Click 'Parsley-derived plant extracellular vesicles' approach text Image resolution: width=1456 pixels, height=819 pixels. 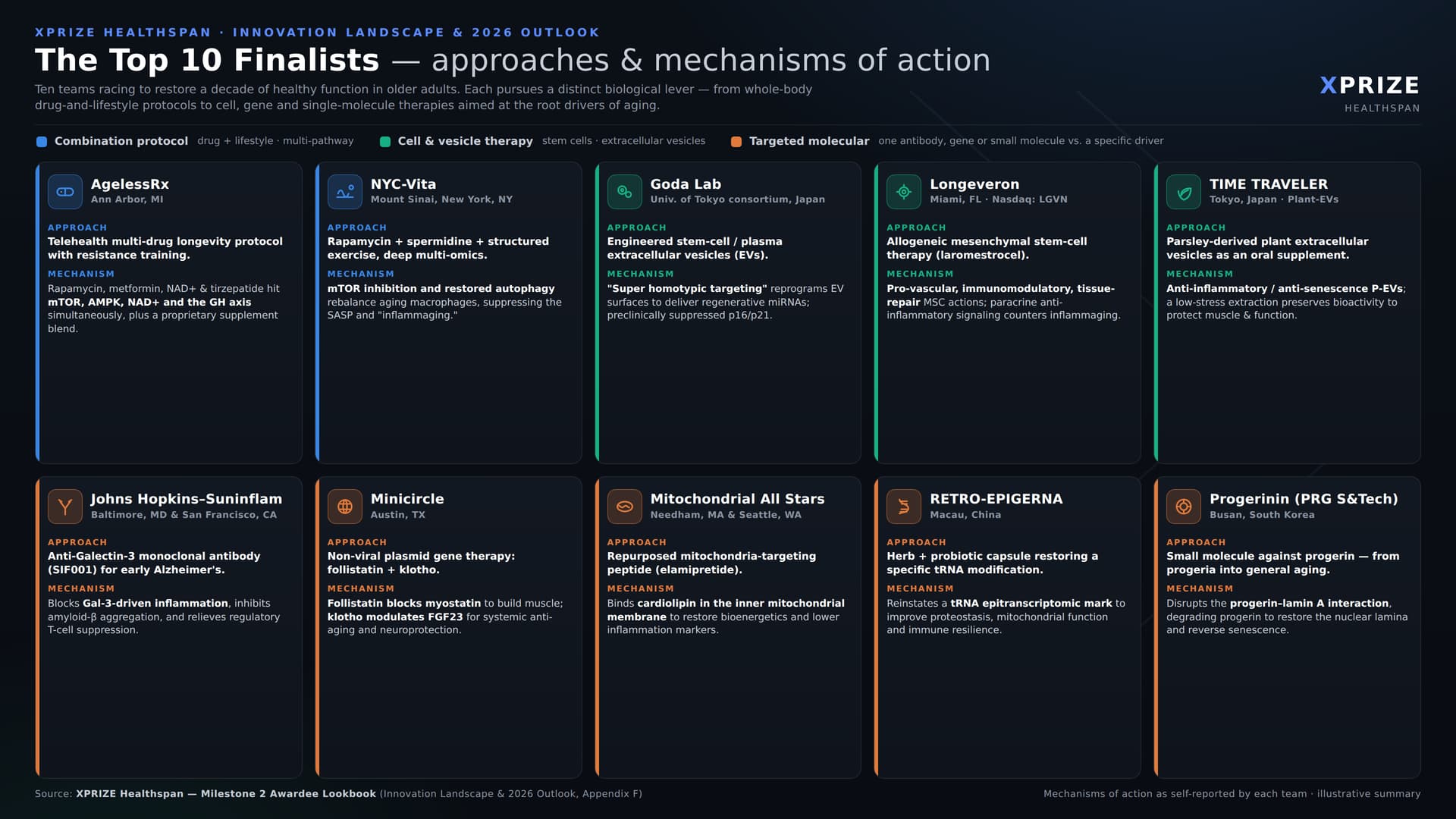(x=1267, y=248)
